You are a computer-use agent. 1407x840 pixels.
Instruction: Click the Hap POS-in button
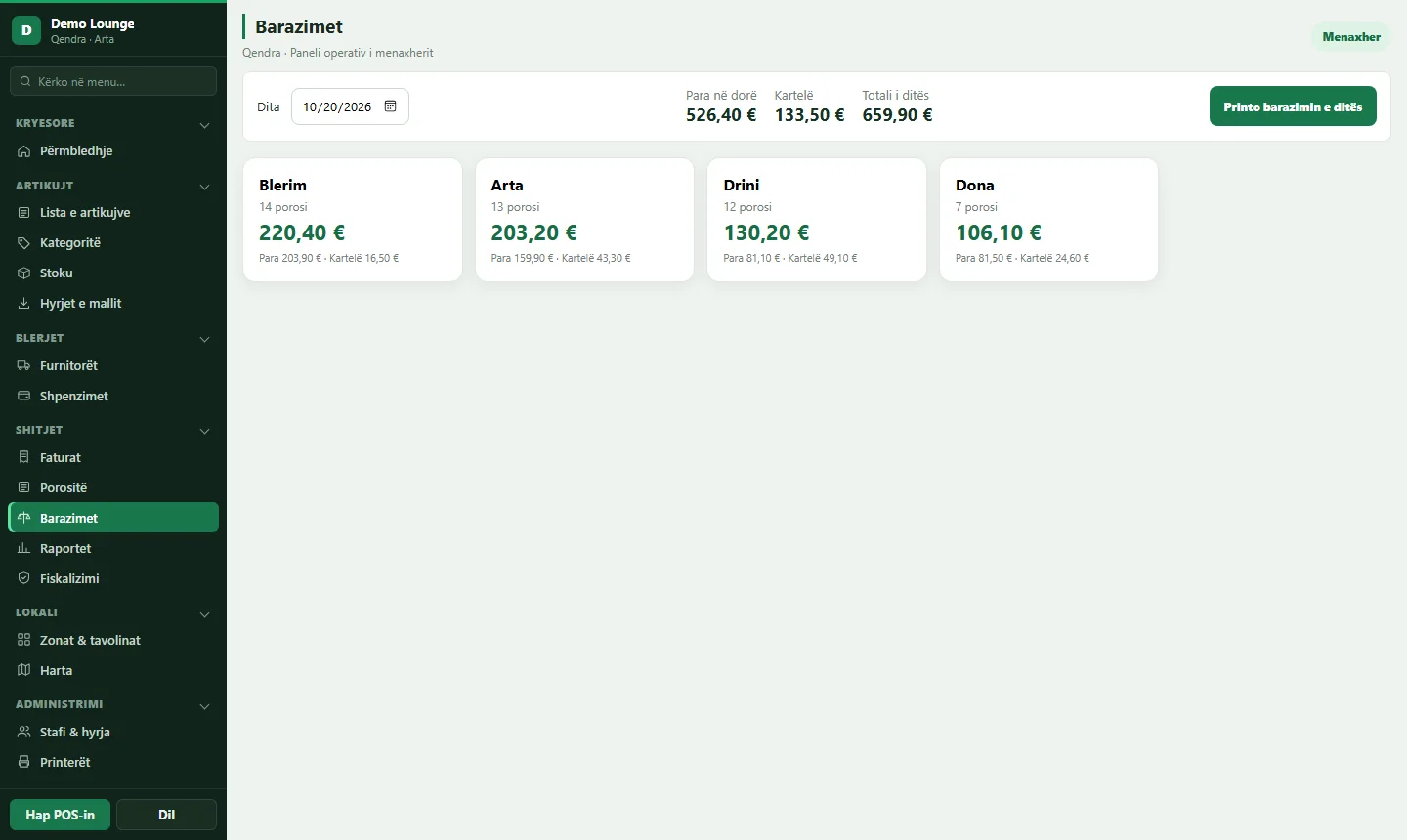coord(60,815)
